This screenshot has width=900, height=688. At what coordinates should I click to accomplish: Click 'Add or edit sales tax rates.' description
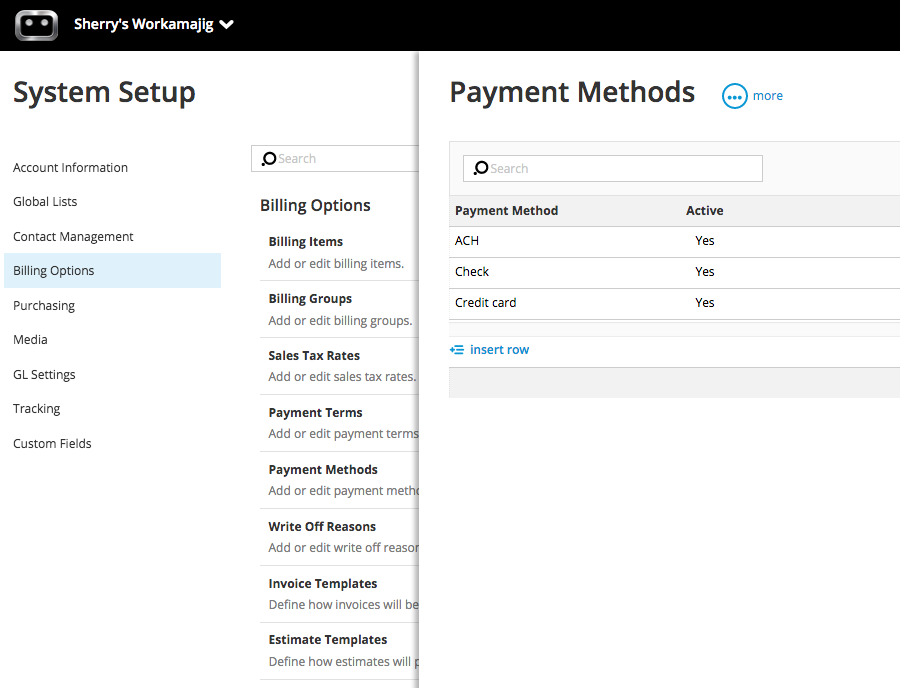[x=343, y=376]
